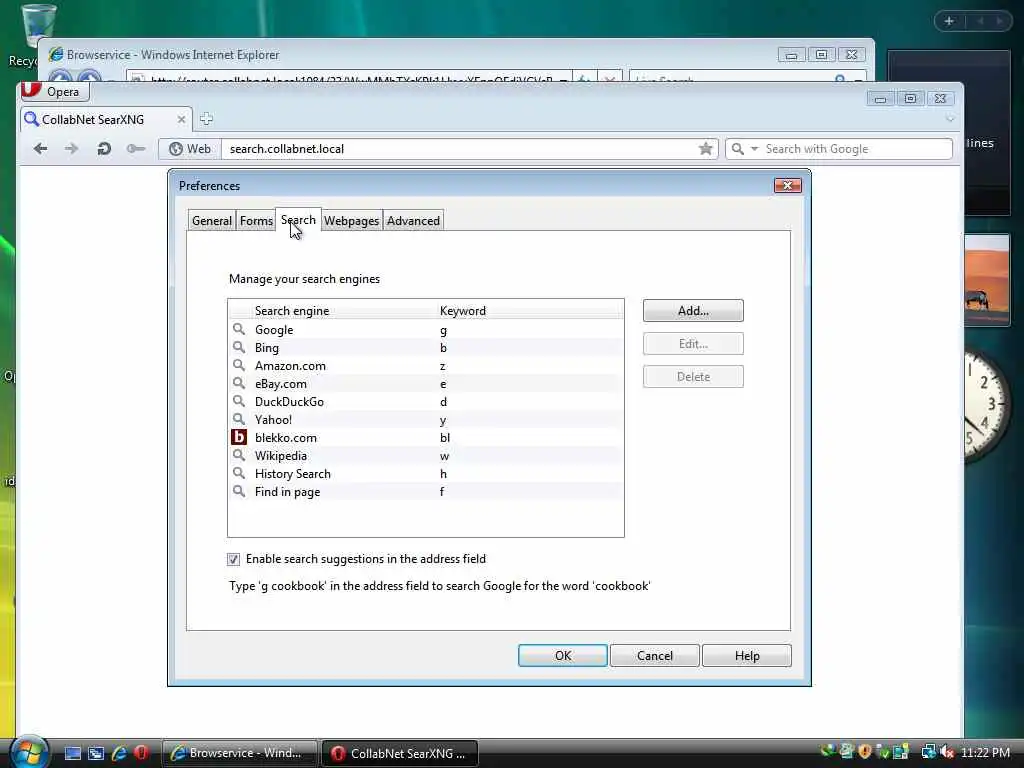Click the magnifier icon beside Google

point(239,329)
